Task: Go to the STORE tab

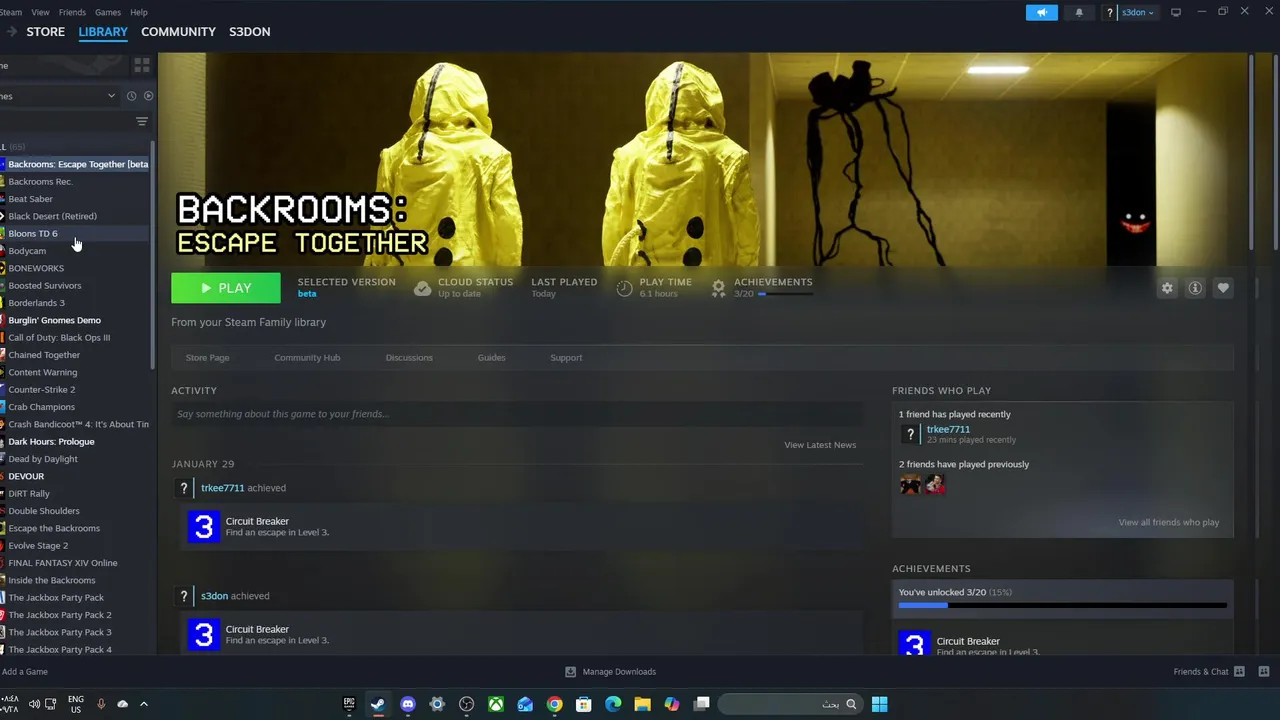Action: (46, 32)
